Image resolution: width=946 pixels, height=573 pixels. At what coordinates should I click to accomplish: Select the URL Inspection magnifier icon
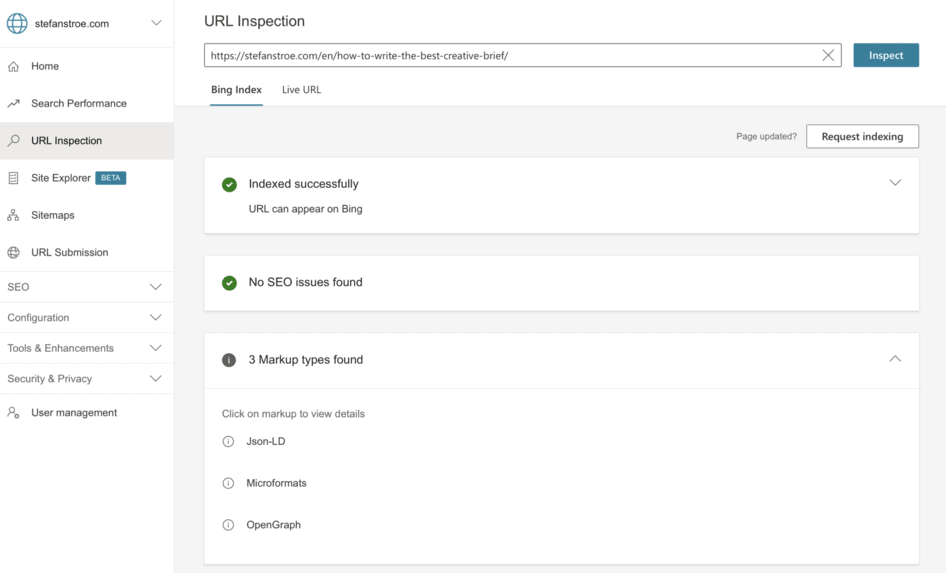click(13, 141)
